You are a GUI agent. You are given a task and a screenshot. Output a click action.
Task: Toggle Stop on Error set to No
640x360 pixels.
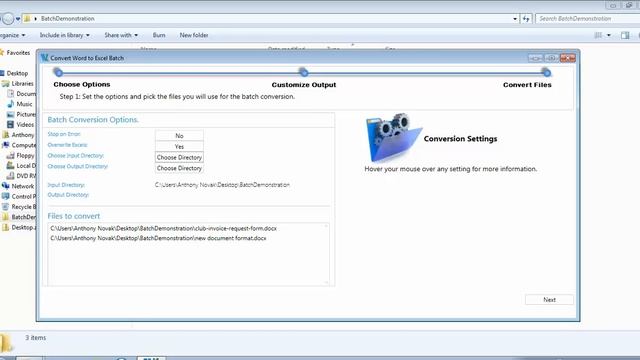pos(179,136)
